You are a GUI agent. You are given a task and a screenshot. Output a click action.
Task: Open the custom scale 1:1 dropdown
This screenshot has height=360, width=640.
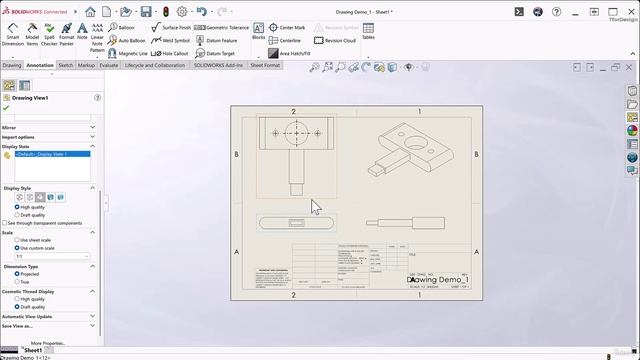tap(52, 256)
